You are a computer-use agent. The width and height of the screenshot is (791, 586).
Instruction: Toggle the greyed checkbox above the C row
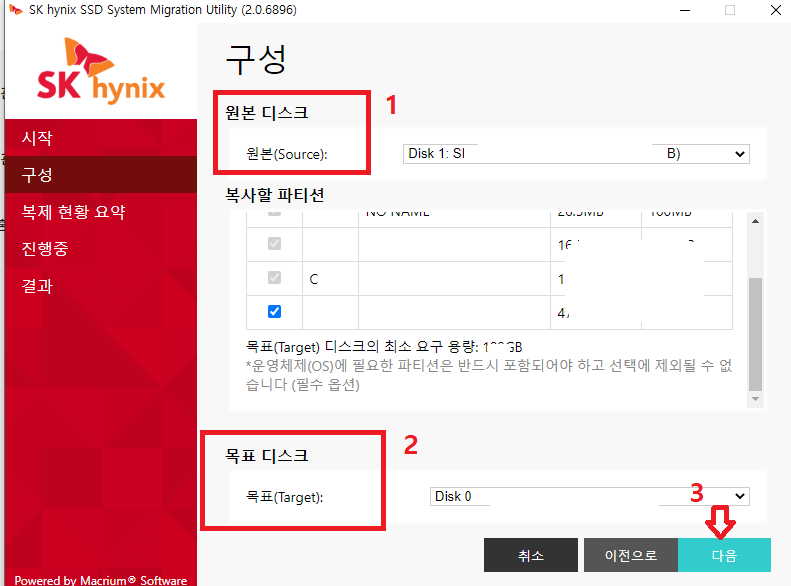pyautogui.click(x=274, y=244)
